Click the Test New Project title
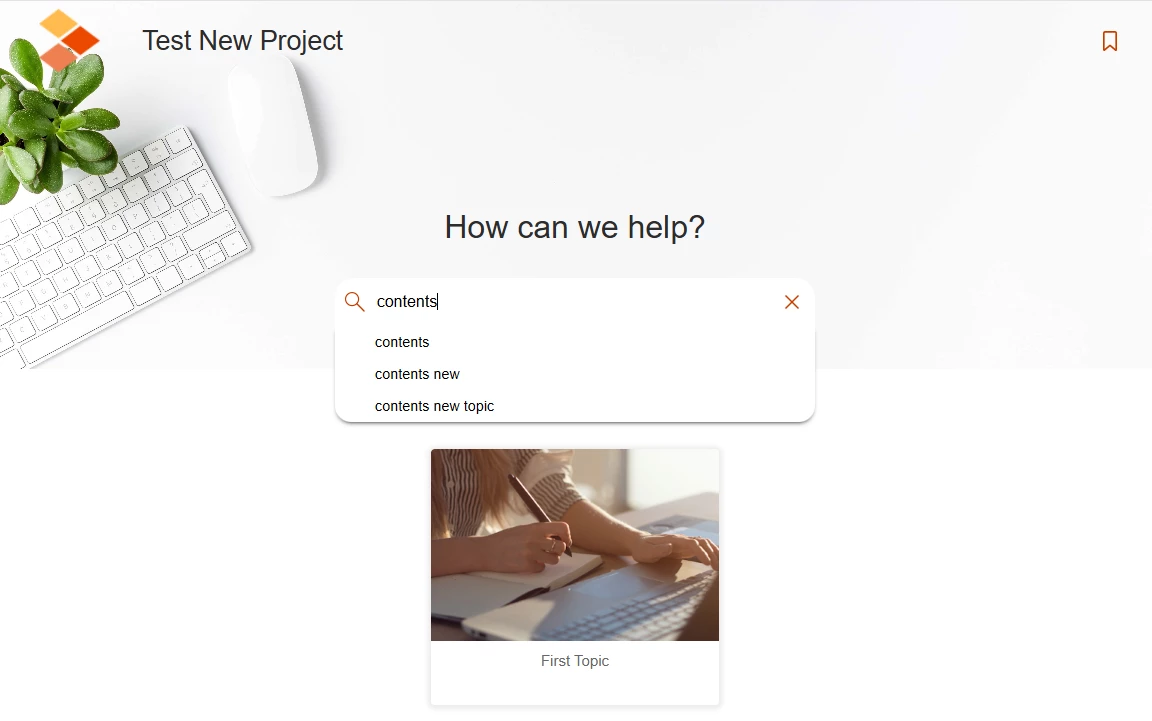The image size is (1152, 721). click(x=242, y=40)
